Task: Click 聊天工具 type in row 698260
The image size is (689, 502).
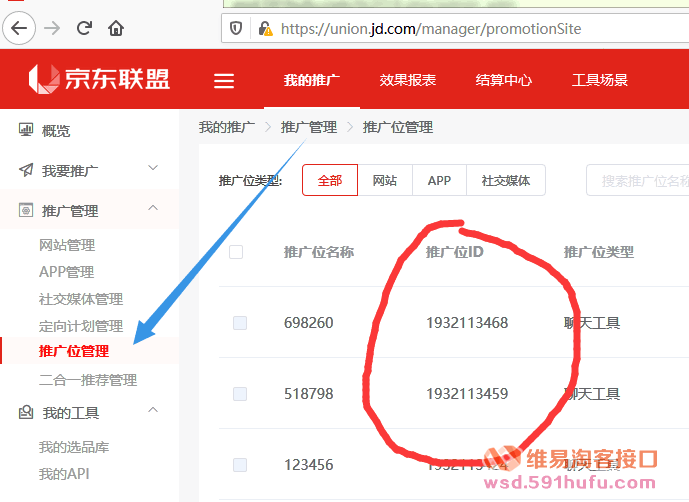Action: pyautogui.click(x=592, y=323)
